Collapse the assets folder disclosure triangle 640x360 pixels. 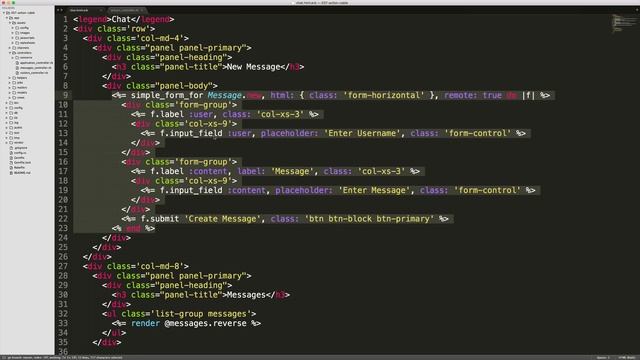[x=10, y=23]
